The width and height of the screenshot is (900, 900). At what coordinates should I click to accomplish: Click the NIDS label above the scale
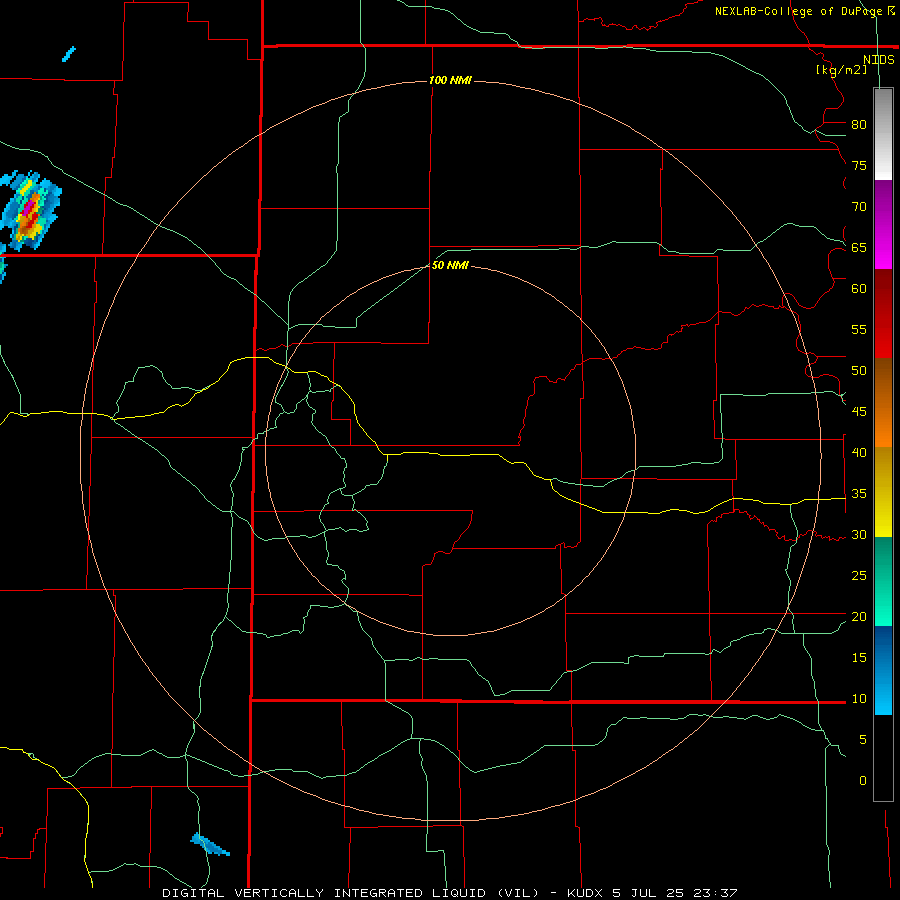[878, 60]
